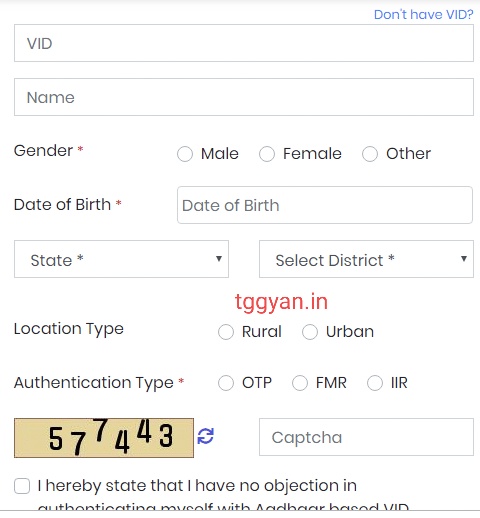Choose FMR authentication type
Screen dimensions: 480x518
point(300,383)
